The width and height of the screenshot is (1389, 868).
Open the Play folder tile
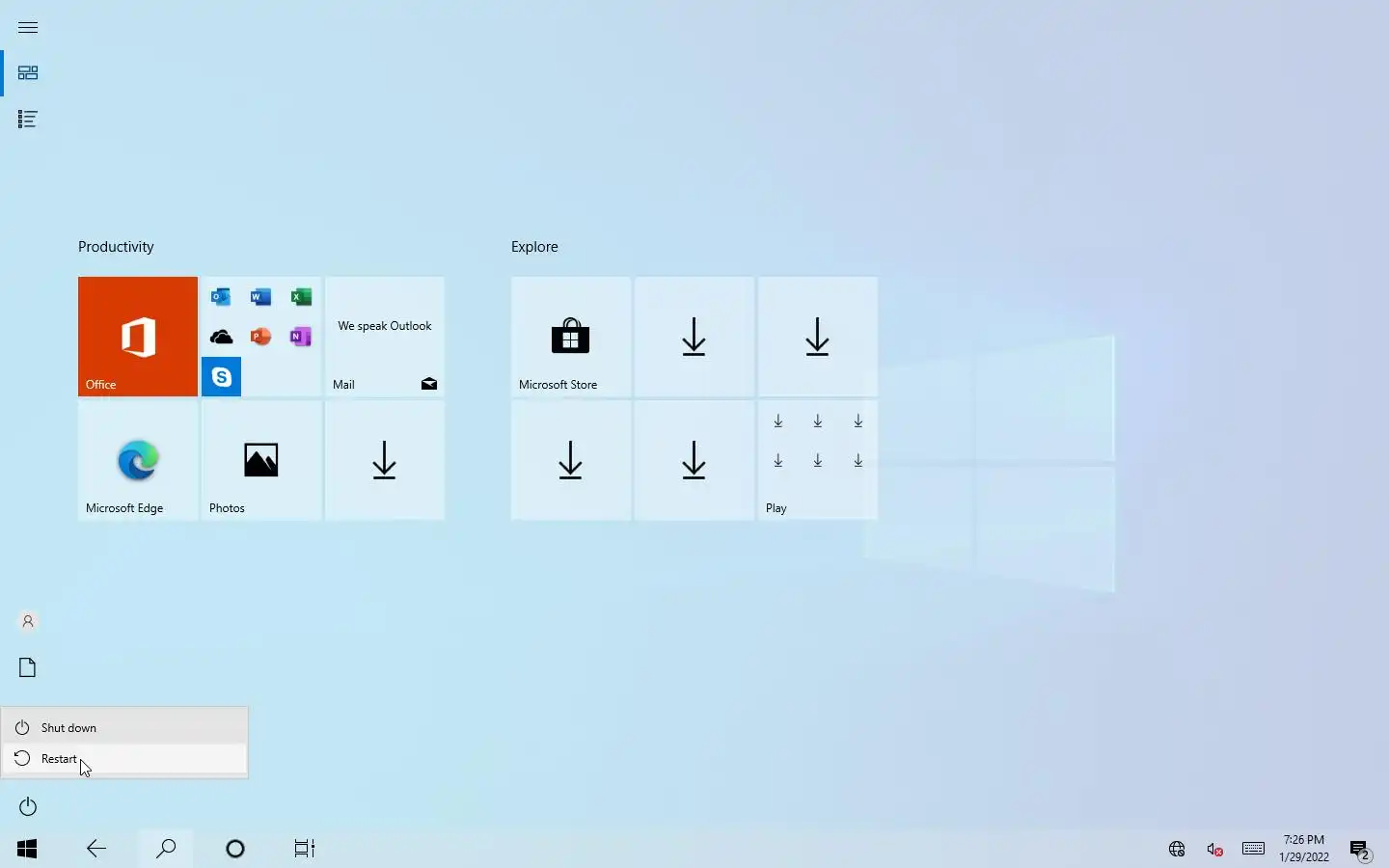[818, 460]
